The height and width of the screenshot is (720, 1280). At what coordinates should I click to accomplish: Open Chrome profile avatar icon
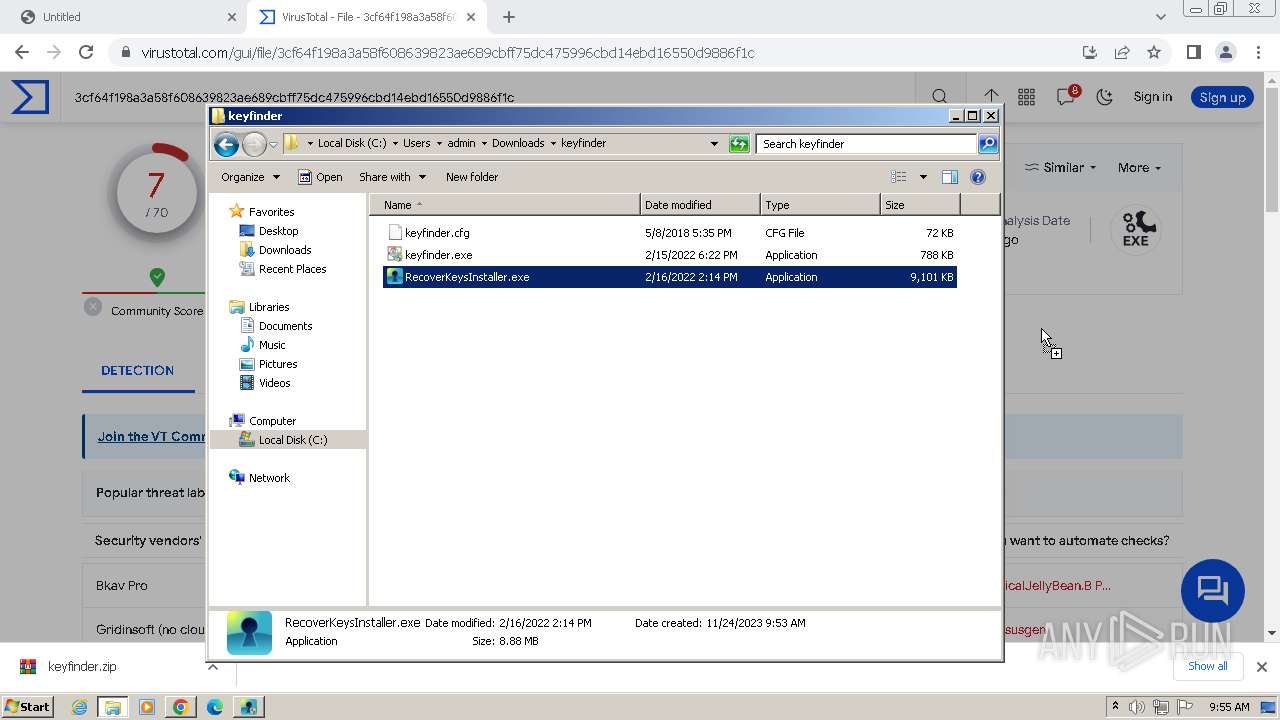(x=1226, y=52)
